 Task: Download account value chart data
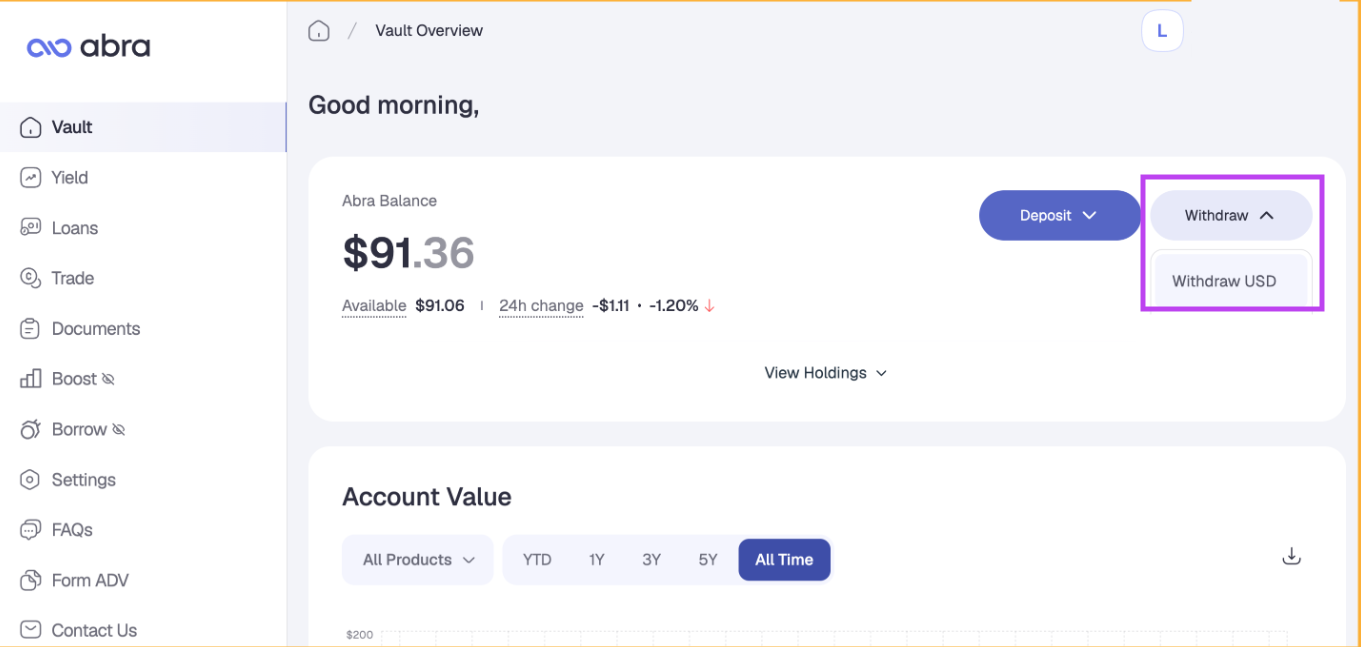pos(1292,556)
